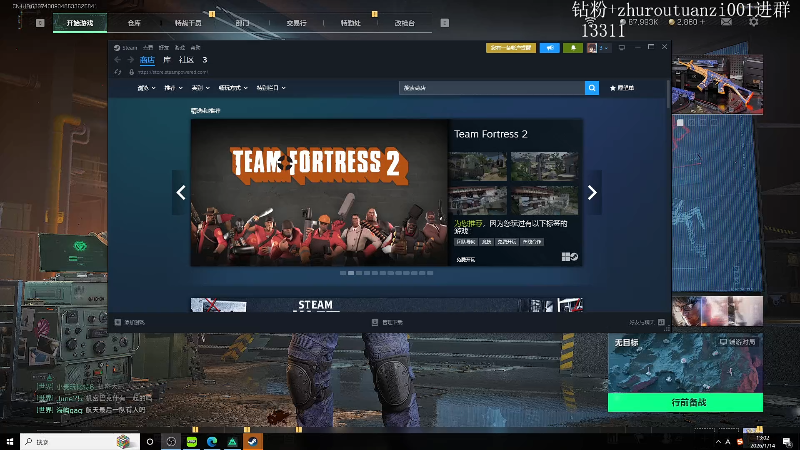
Task: Select the third carousel page dot
Action: pyautogui.click(x=359, y=273)
